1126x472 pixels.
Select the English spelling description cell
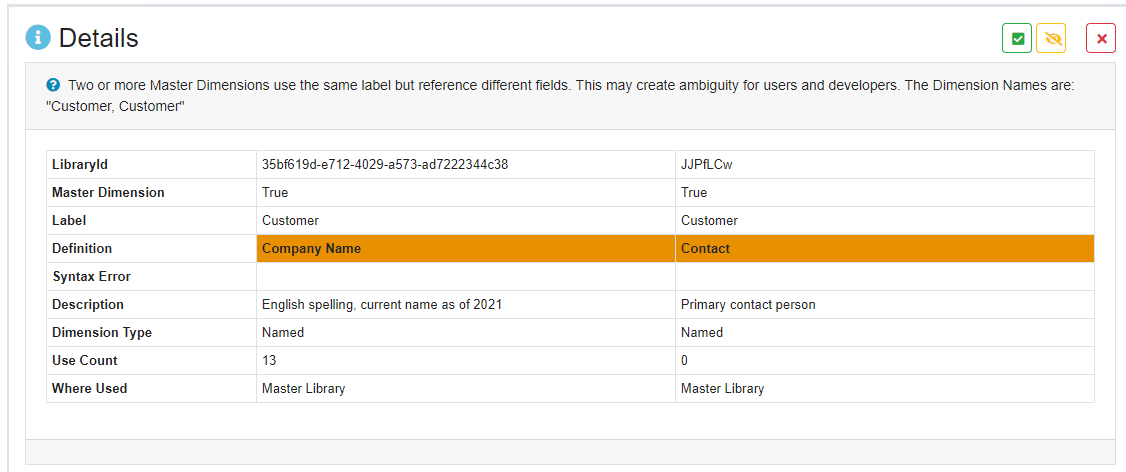click(381, 304)
